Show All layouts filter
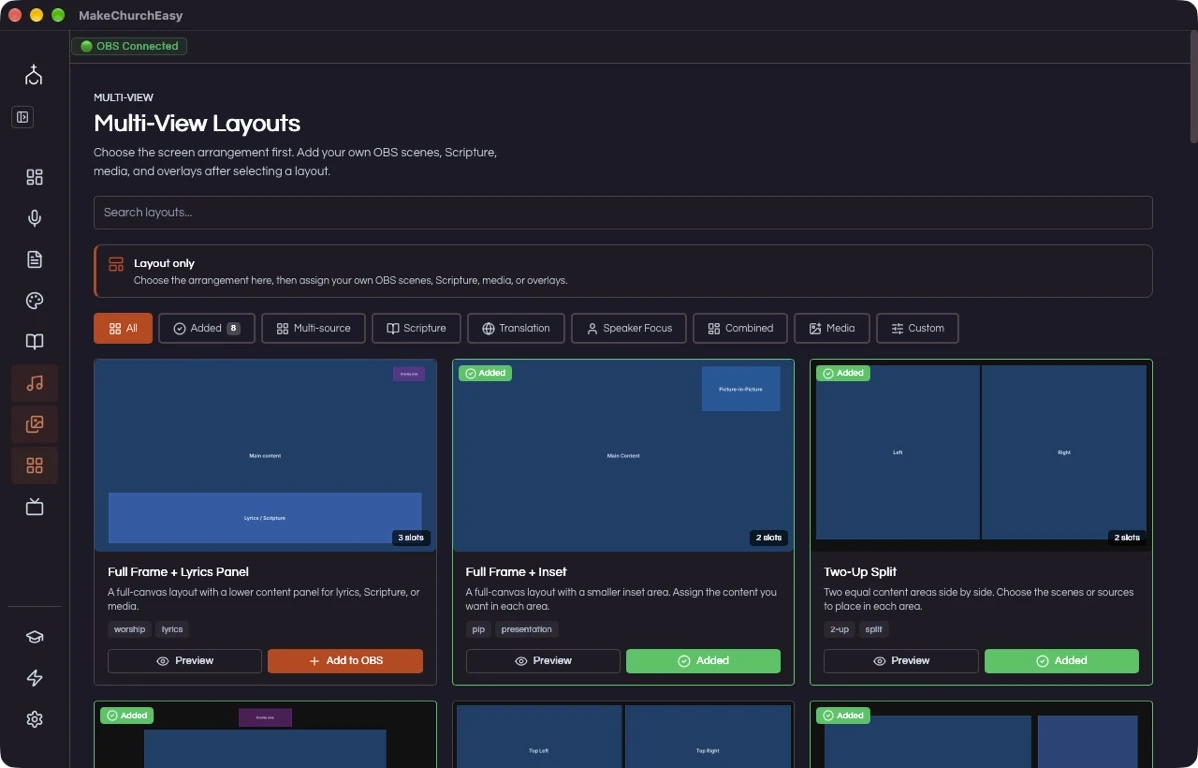Screen dimensions: 1198x768 [123, 329]
